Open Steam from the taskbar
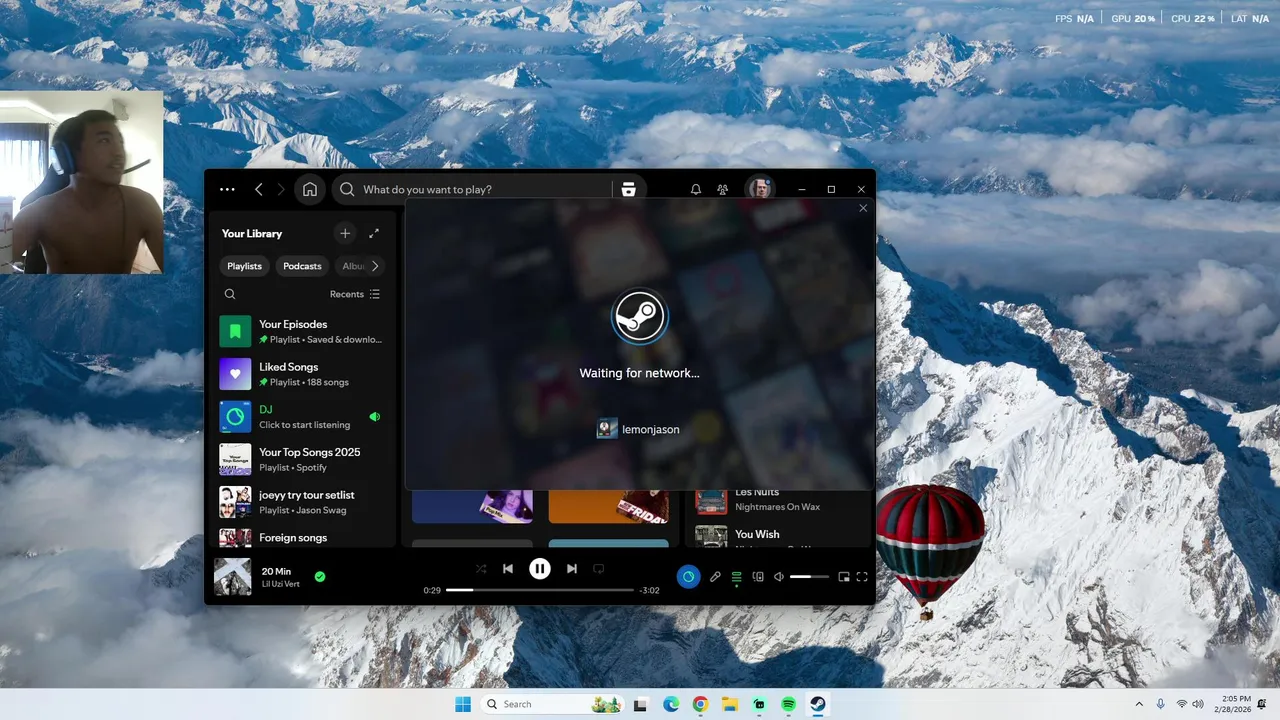Screen dimensions: 1280x720 click(x=817, y=704)
